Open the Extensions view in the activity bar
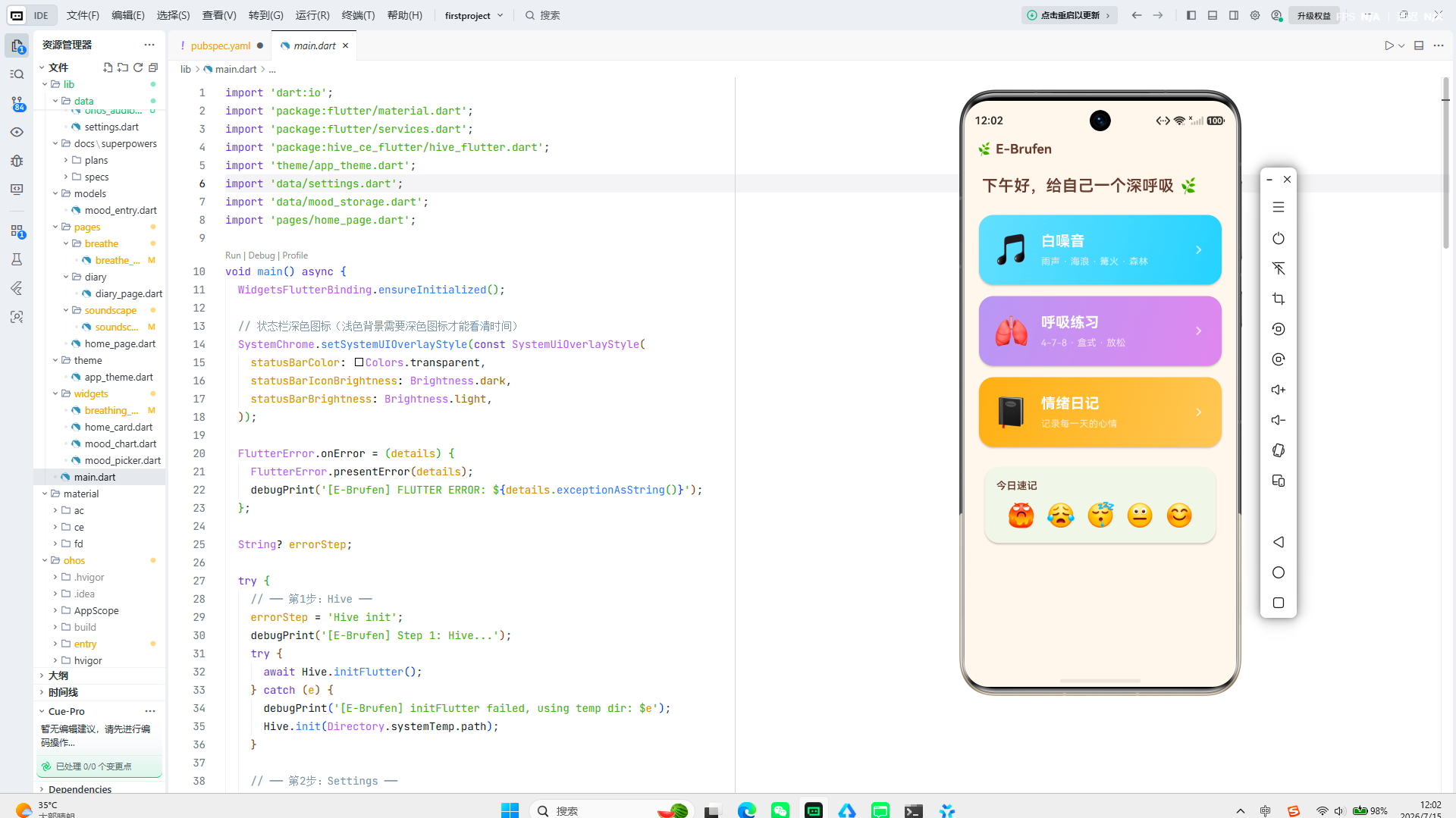Viewport: 1456px width, 818px height. click(x=17, y=230)
